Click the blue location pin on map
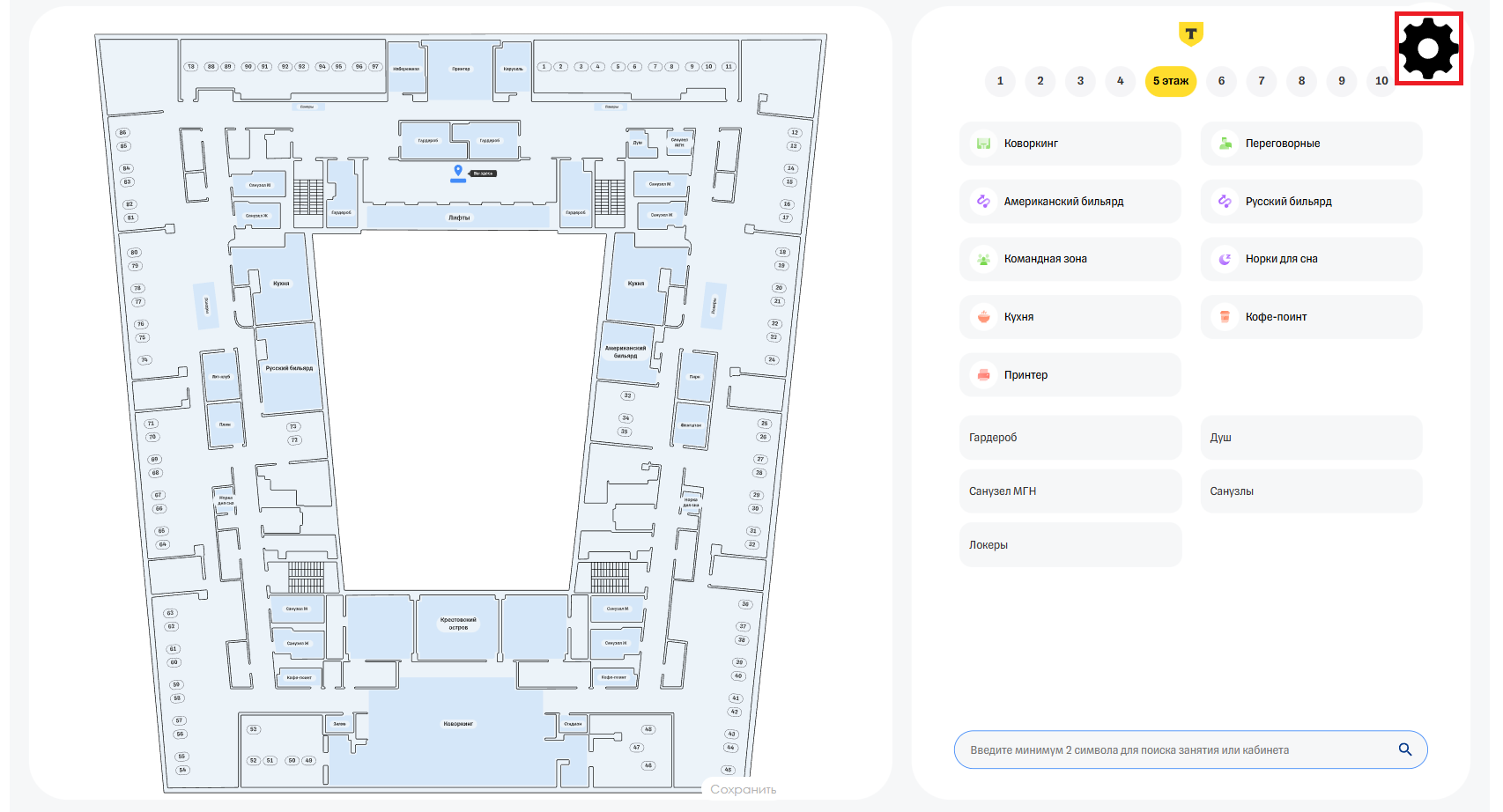 click(x=458, y=171)
